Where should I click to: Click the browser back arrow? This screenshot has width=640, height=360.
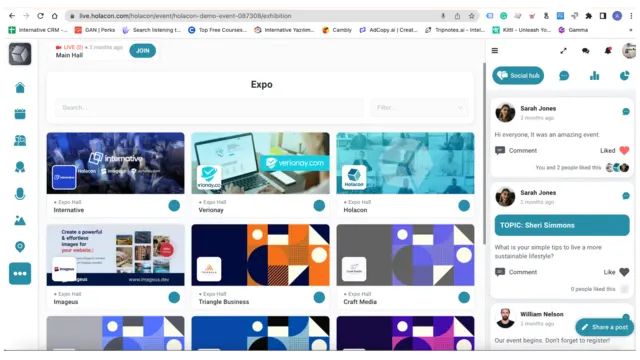[x=12, y=16]
